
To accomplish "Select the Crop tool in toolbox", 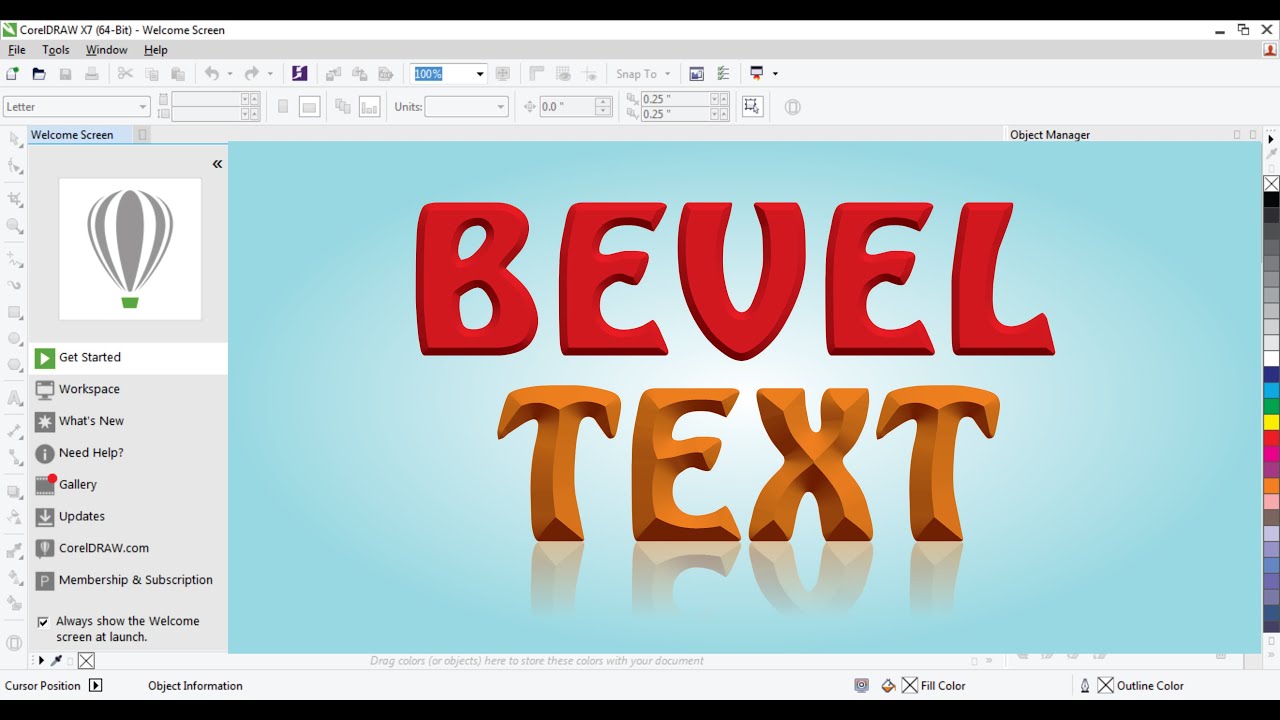I will [x=14, y=199].
